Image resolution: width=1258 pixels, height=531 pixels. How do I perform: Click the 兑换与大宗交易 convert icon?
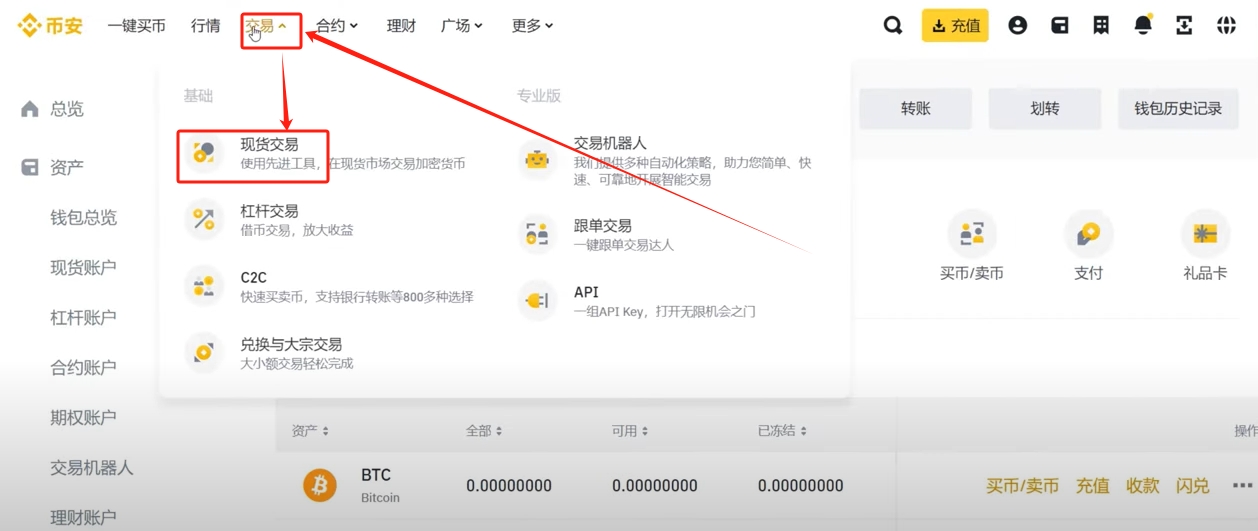pos(204,353)
